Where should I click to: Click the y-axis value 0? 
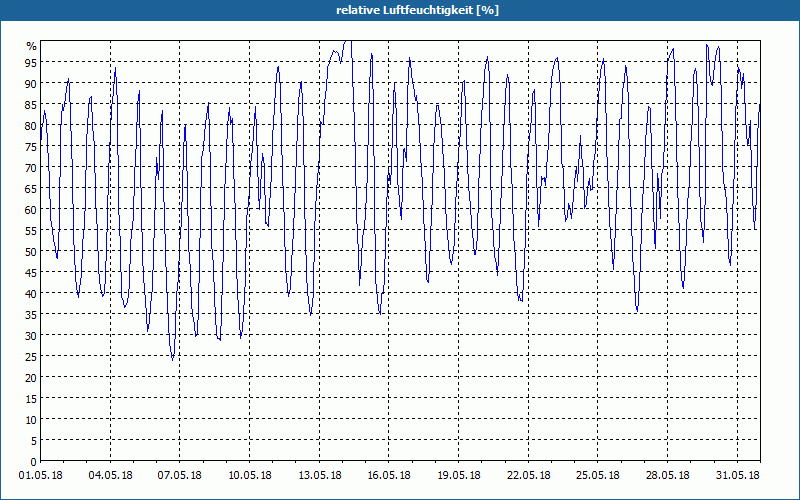pyautogui.click(x=34, y=462)
